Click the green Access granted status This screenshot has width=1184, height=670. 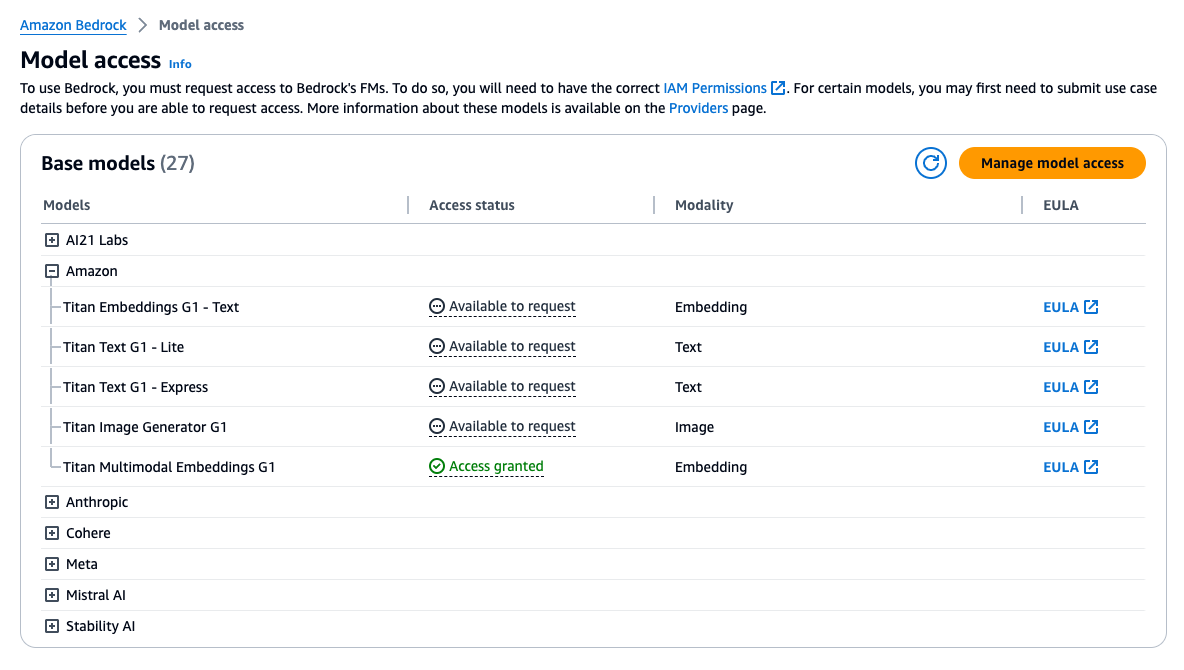tap(487, 467)
